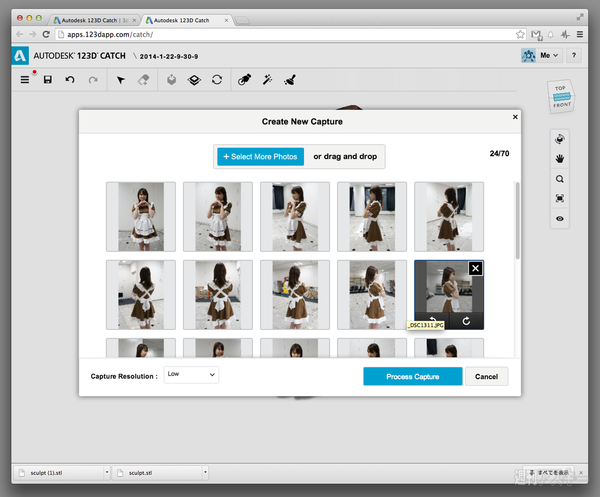Click the fit-to-view icon
The height and width of the screenshot is (497, 600).
point(559,198)
